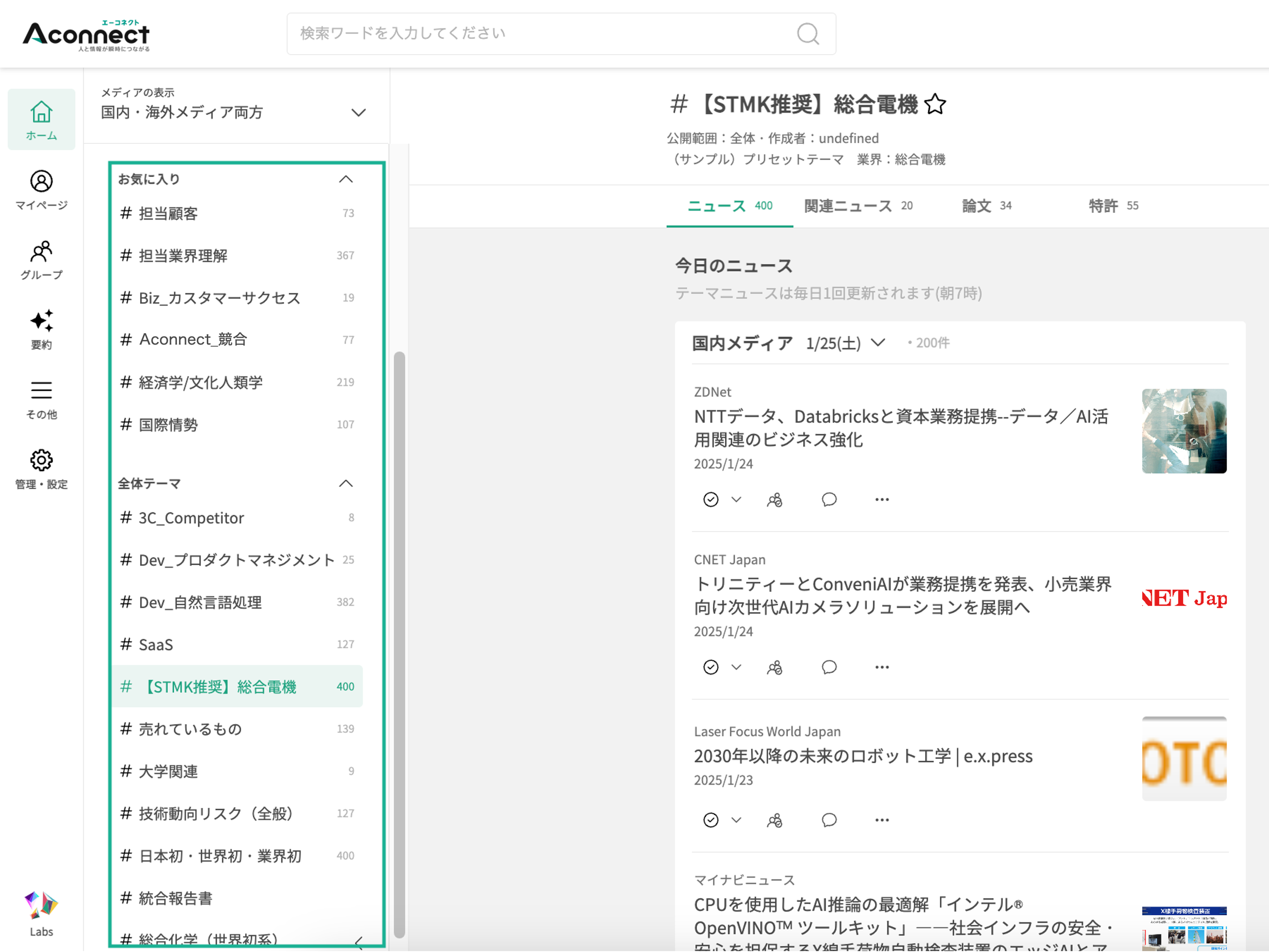Share NTTデータ article to group
1269x952 pixels.
[774, 500]
